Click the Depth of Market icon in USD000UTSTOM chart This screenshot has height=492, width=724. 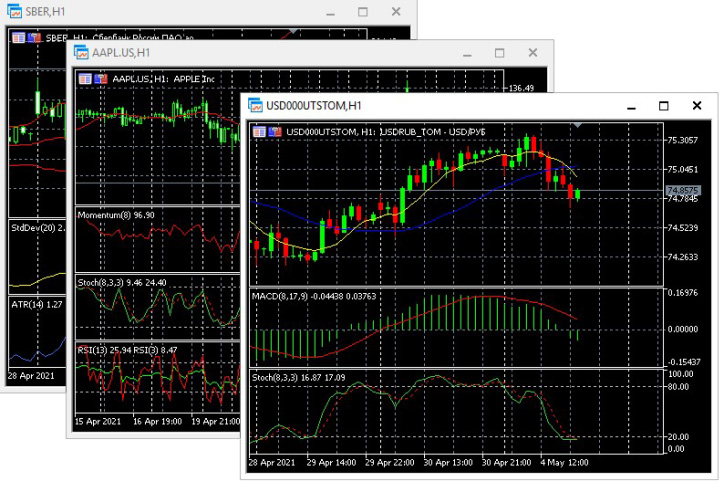tap(259, 132)
